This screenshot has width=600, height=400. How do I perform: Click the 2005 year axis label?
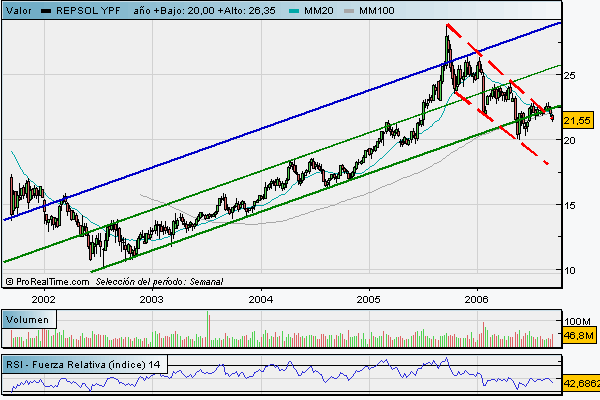coord(369,299)
